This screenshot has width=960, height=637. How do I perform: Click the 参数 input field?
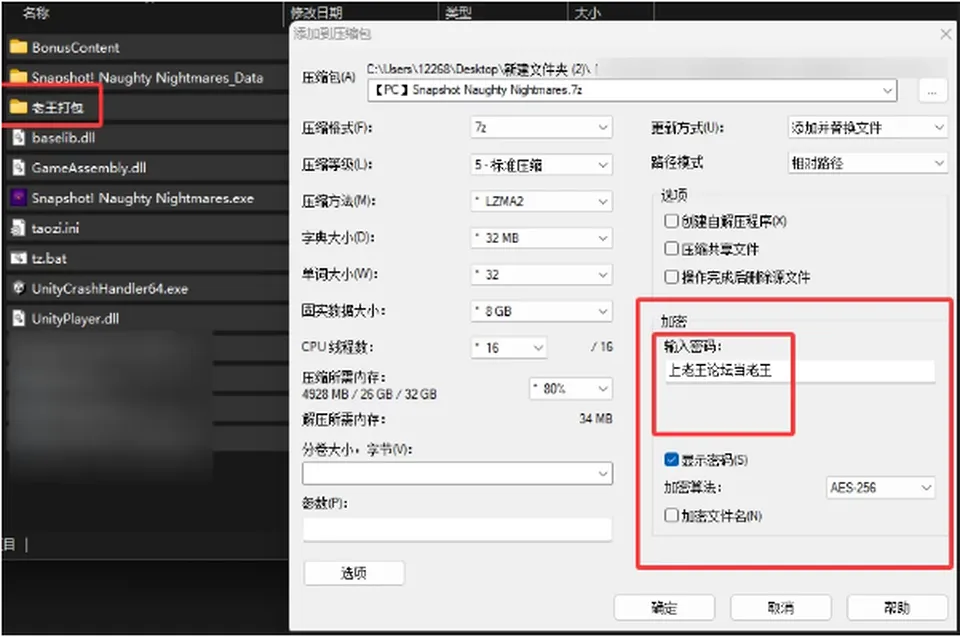coord(457,529)
